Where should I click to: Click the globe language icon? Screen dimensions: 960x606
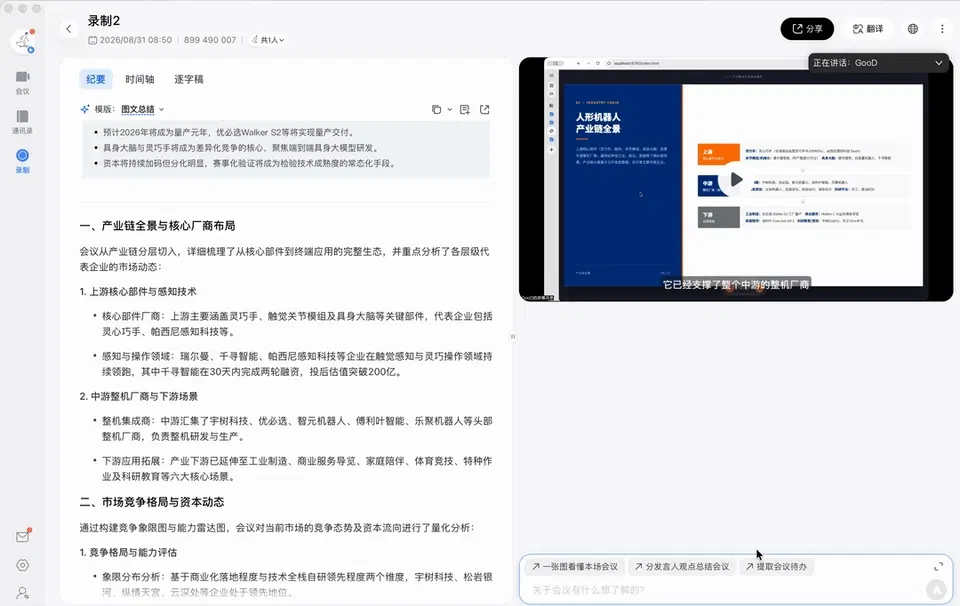point(913,29)
